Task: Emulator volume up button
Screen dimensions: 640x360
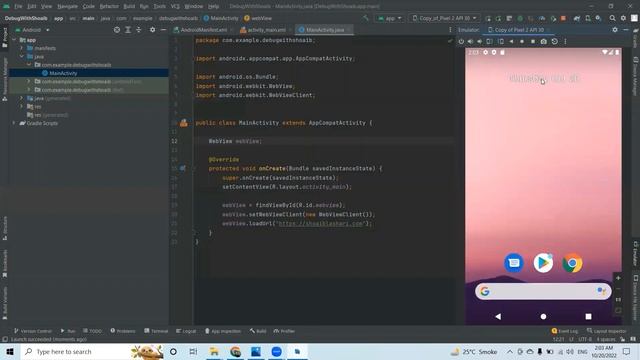Action: point(470,41)
